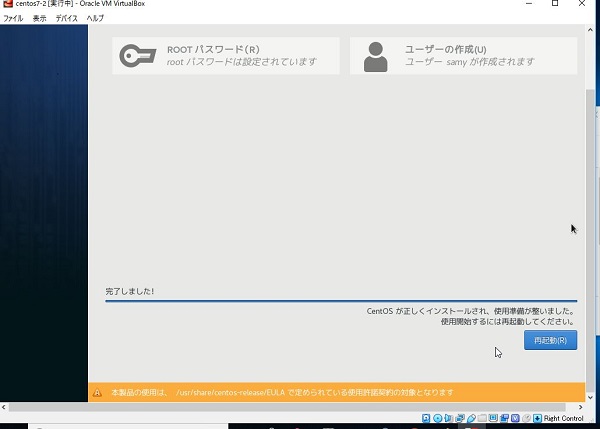Open the 表示 menu
Image resolution: width=600 pixels, height=429 pixels.
(39, 18)
